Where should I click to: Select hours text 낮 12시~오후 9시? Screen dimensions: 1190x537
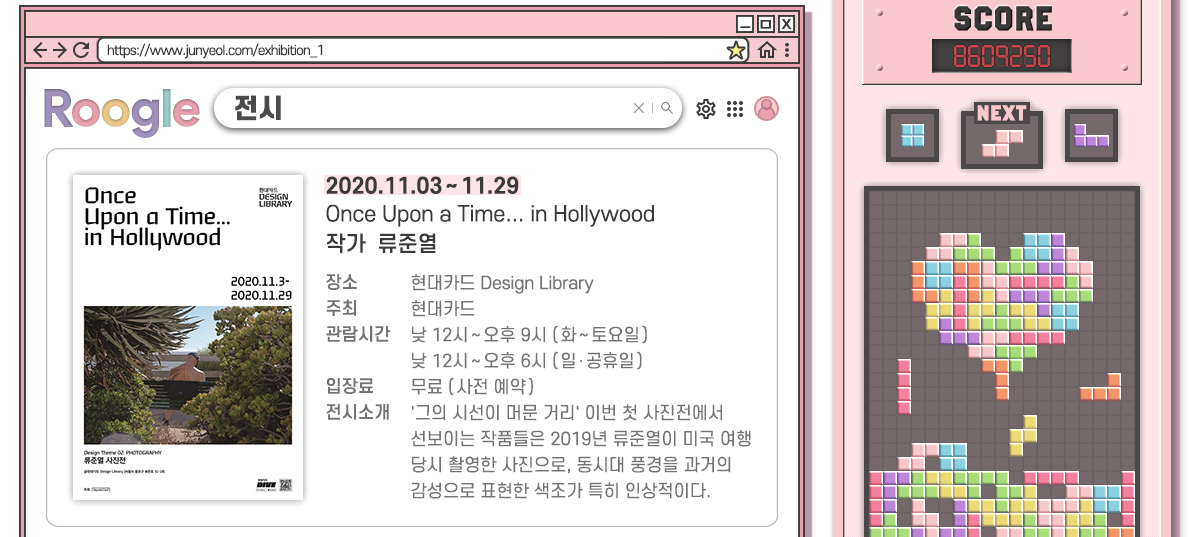coord(529,334)
